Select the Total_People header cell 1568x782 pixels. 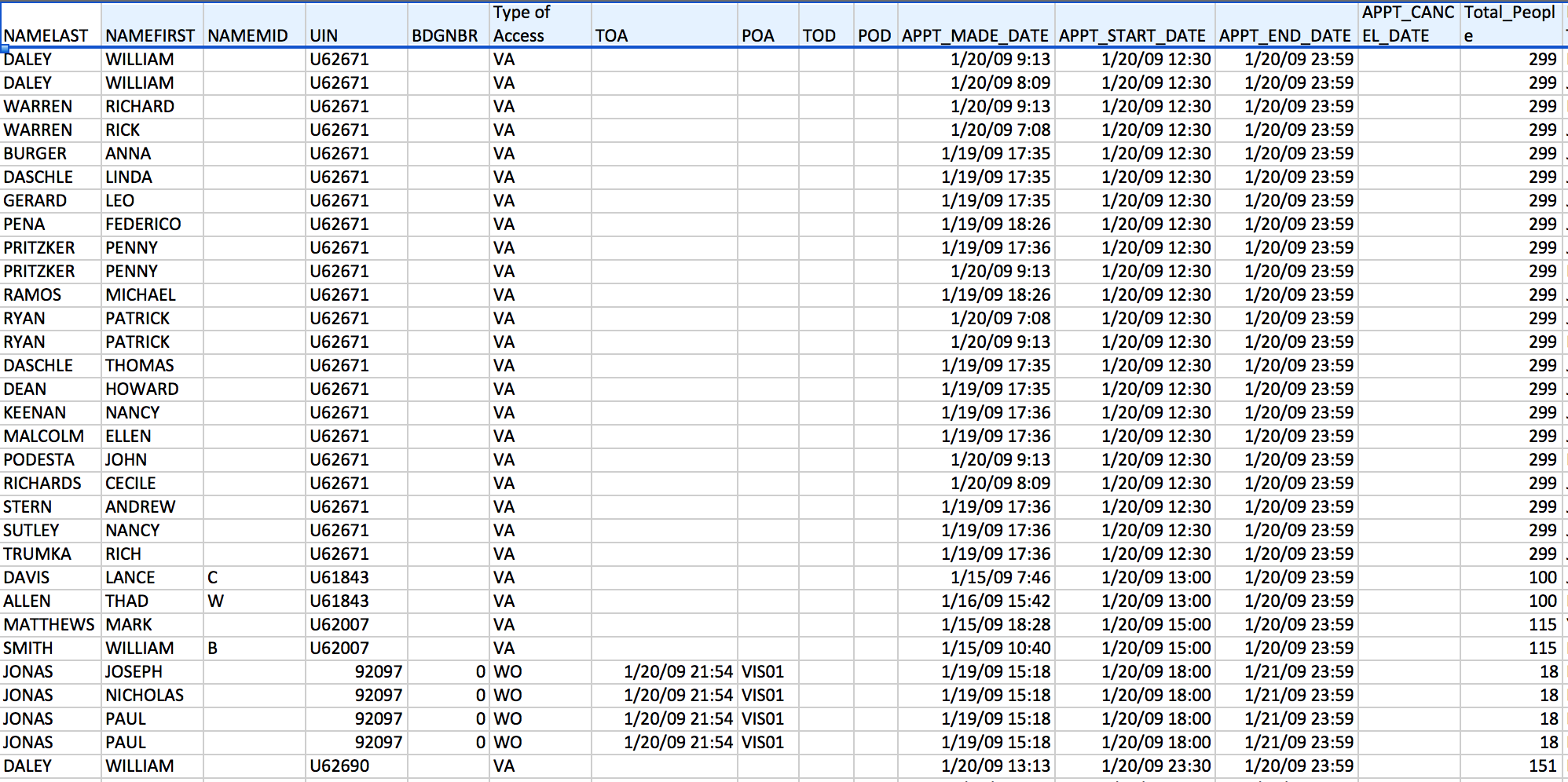1511,24
